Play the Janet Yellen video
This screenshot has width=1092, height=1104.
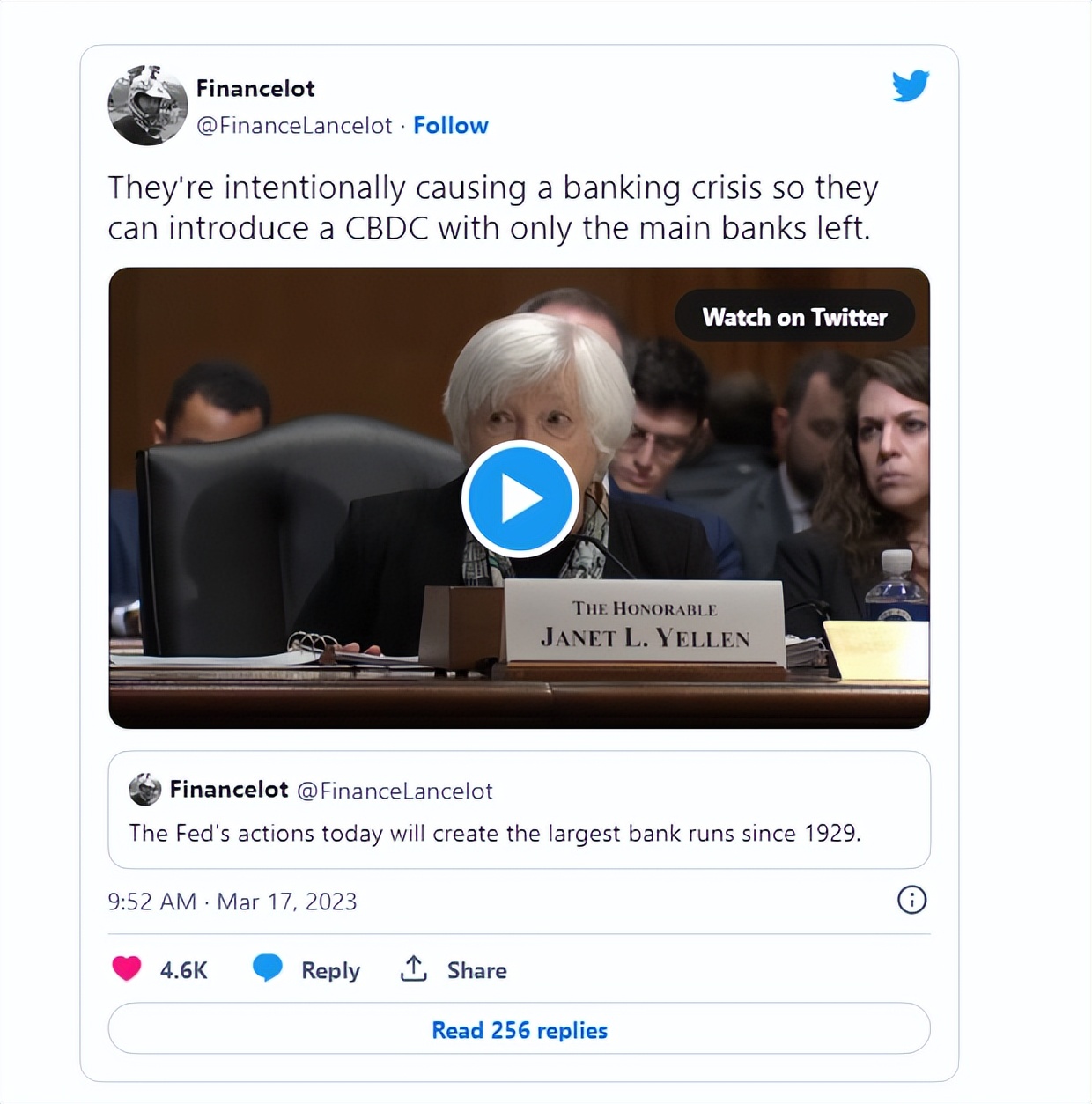click(519, 498)
